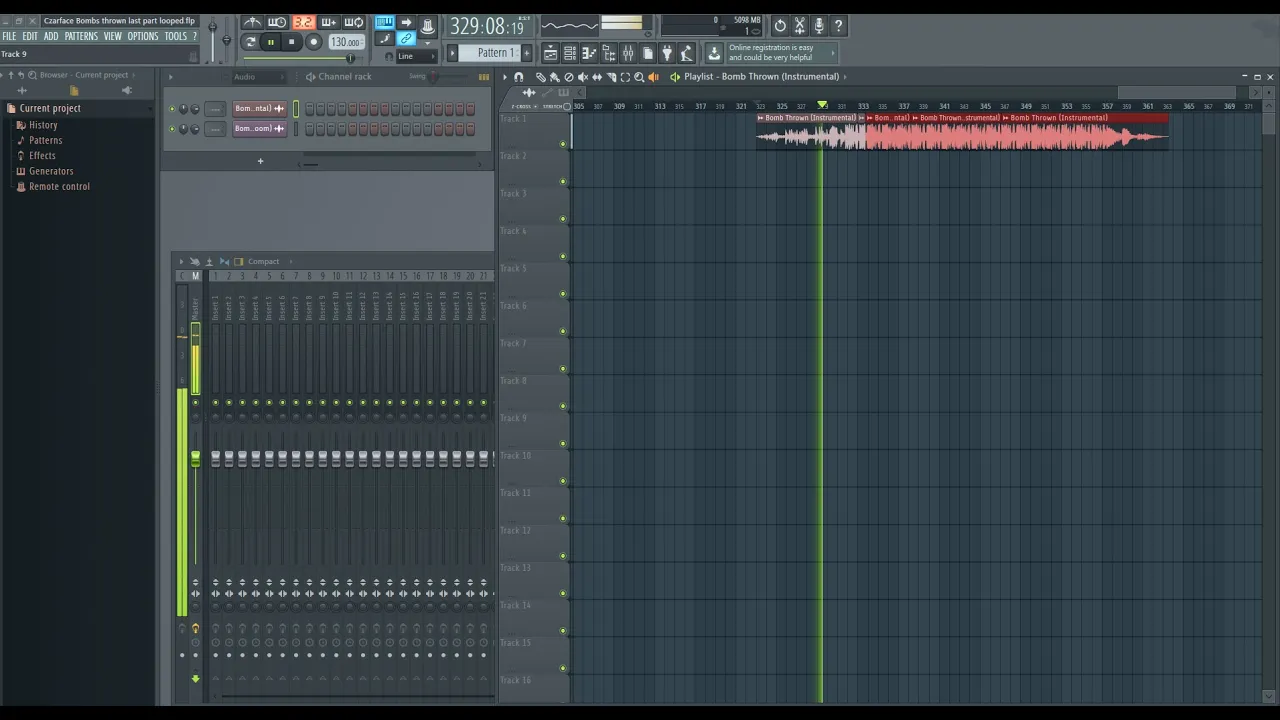The width and height of the screenshot is (1280, 720).
Task: Open the EDIT menu
Action: point(30,36)
